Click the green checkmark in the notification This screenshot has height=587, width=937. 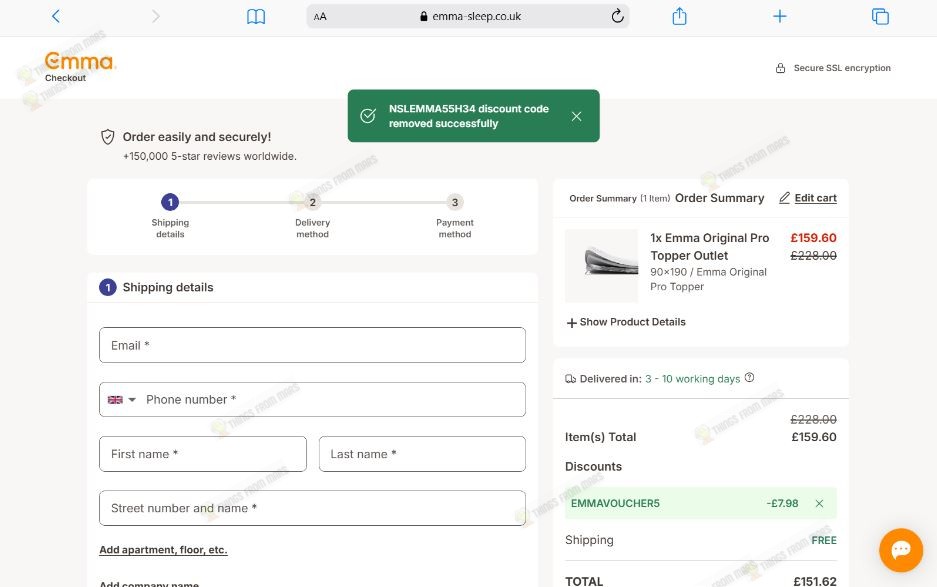[368, 116]
